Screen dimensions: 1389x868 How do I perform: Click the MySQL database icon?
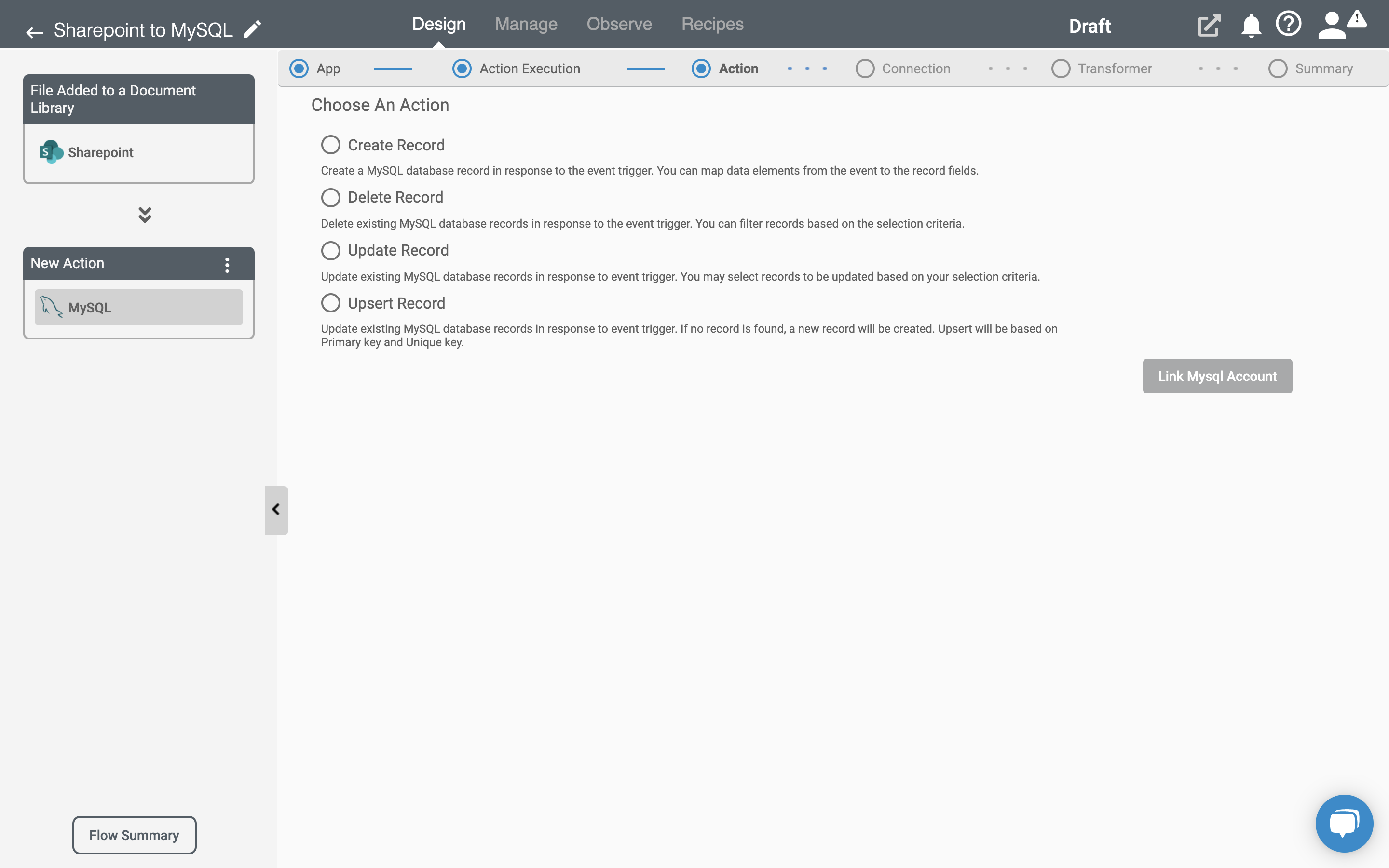coord(50,307)
